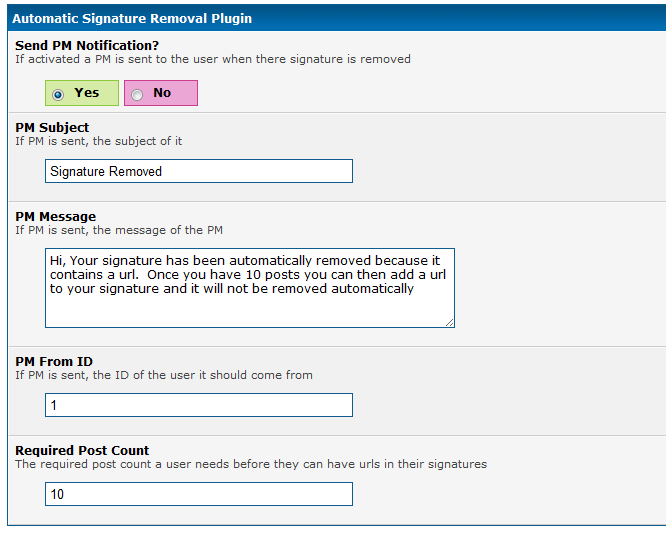Focus the PM From ID field
Screen dimensions: 666x534
(x=199, y=405)
